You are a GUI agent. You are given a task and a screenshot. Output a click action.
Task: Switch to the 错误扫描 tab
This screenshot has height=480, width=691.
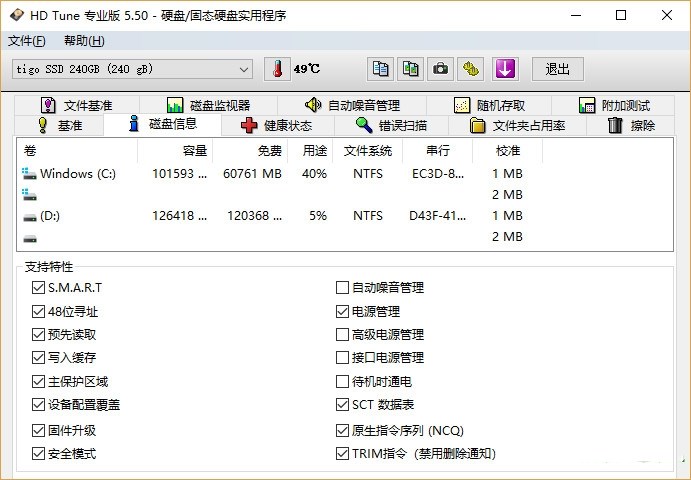pyautogui.click(x=391, y=126)
